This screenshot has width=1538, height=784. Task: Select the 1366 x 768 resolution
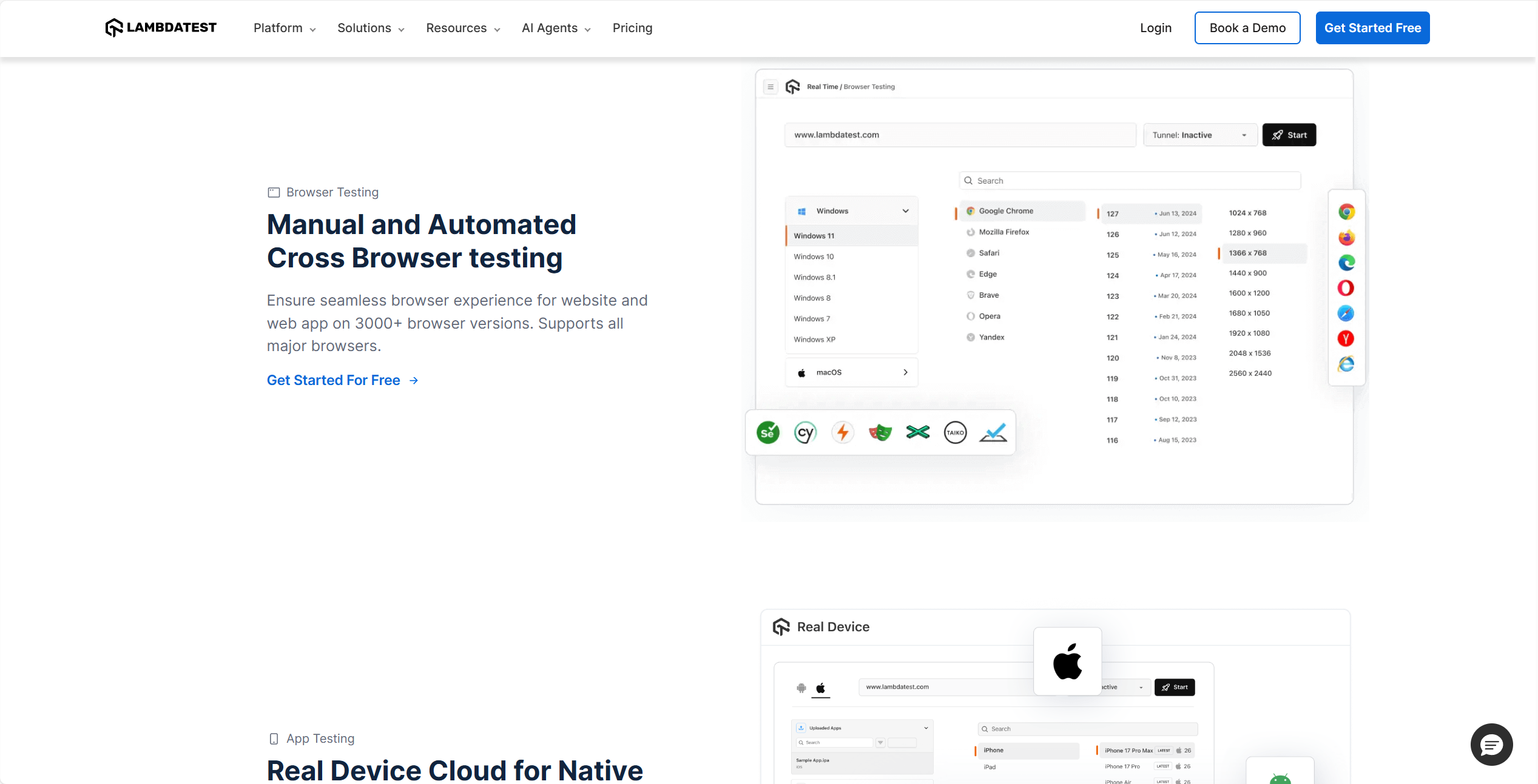coord(1263,253)
